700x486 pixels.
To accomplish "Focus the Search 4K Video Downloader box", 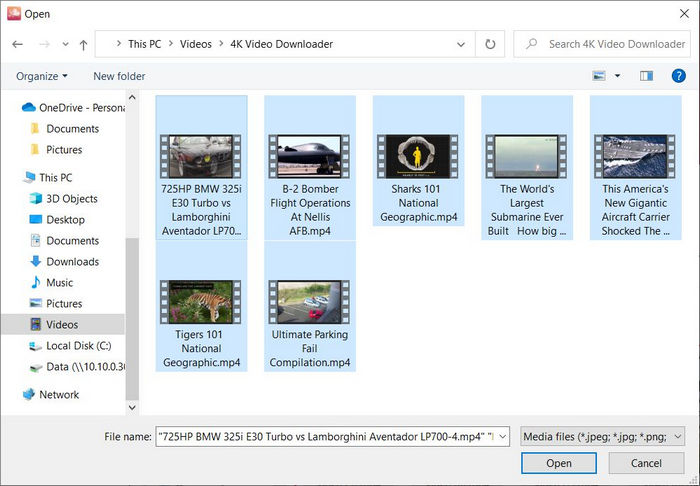I will click(x=602, y=44).
